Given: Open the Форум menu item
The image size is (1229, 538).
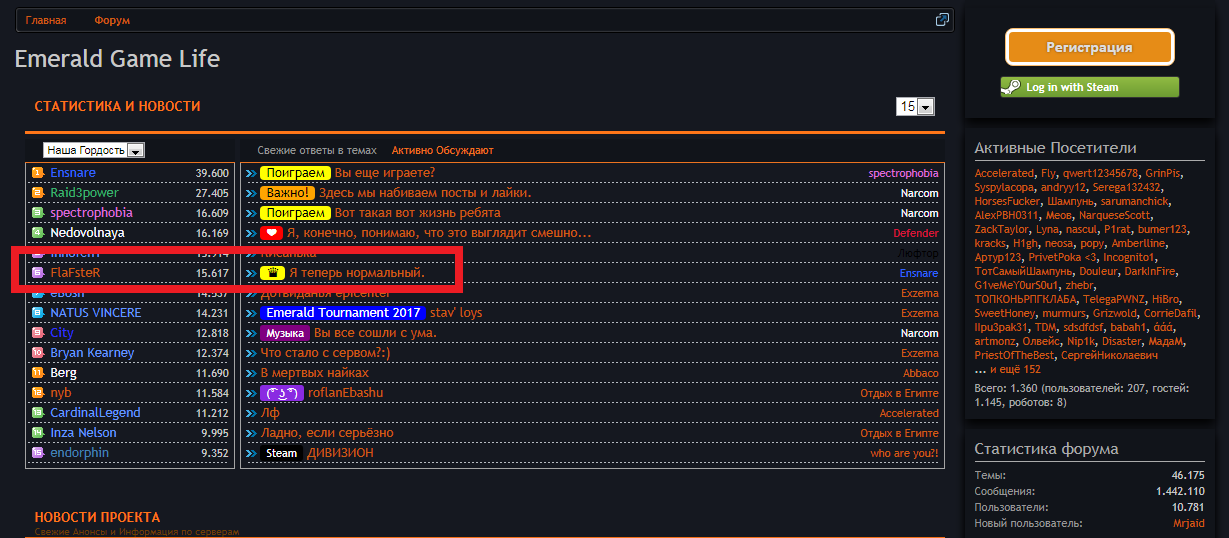Looking at the screenshot, I should 112,20.
